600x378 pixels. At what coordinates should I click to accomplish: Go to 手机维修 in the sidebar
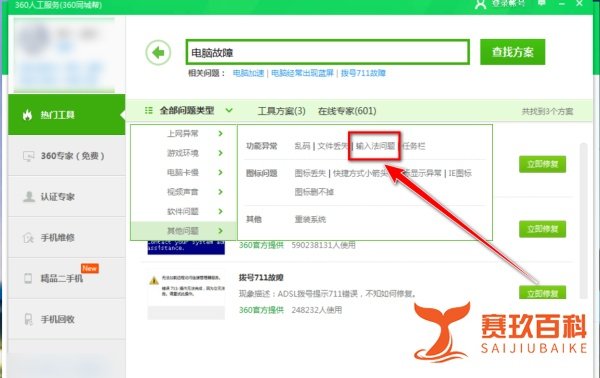click(67, 238)
